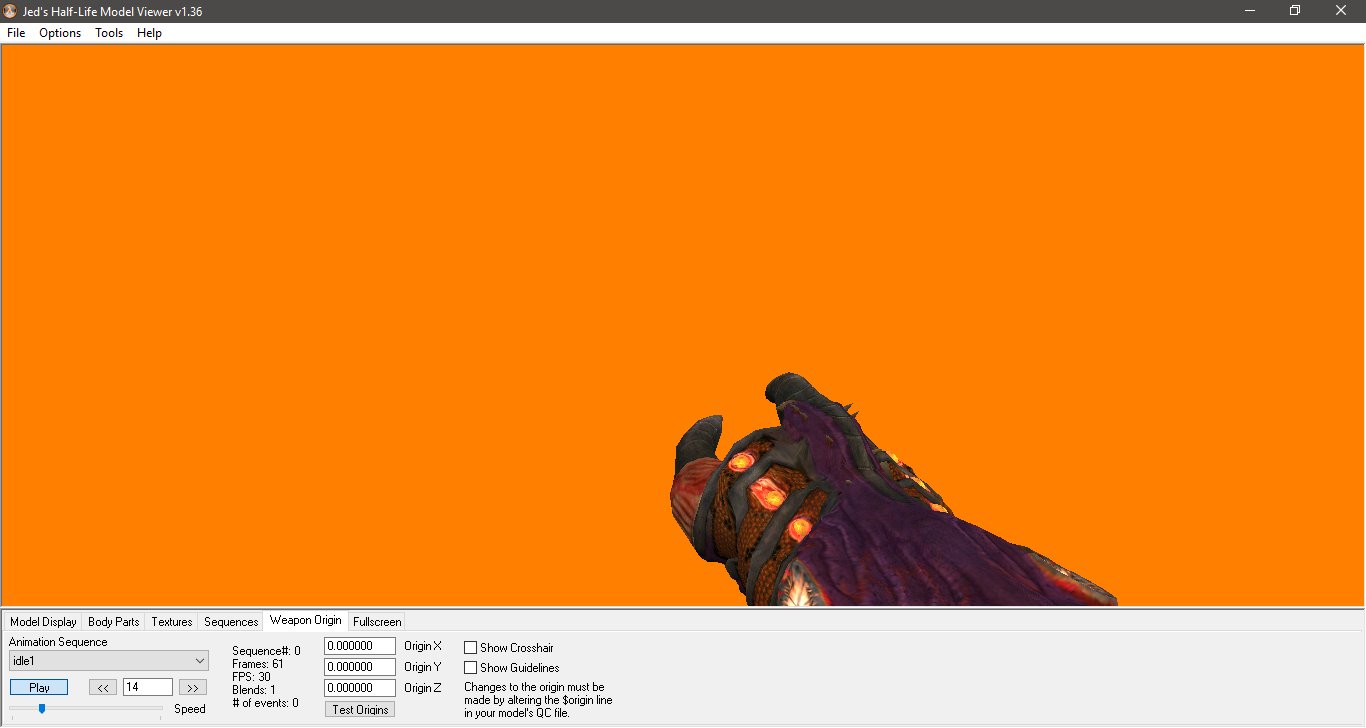Open the Options menu

[x=59, y=33]
